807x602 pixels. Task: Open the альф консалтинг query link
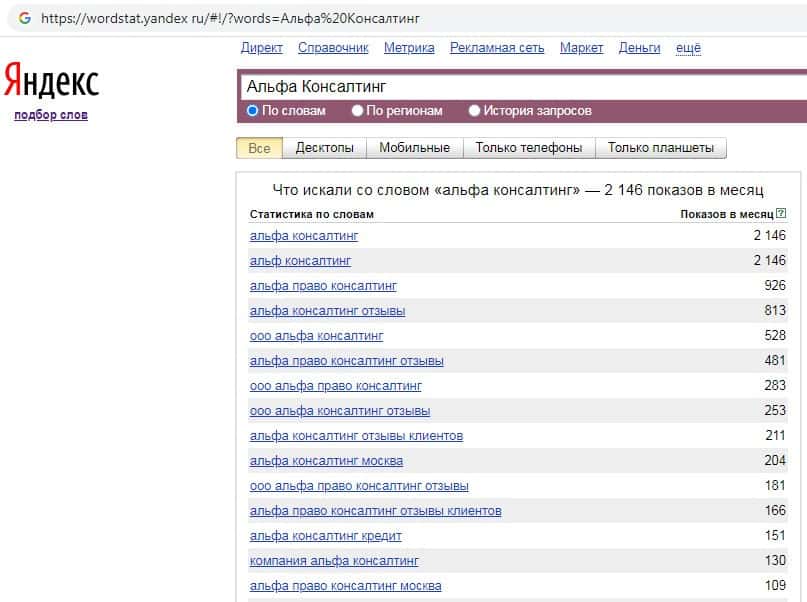click(300, 261)
